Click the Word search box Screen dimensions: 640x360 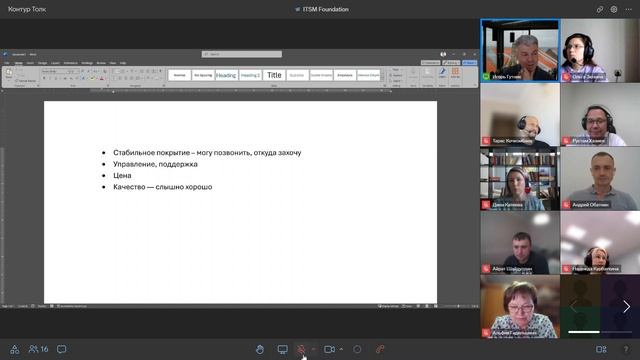tap(242, 54)
